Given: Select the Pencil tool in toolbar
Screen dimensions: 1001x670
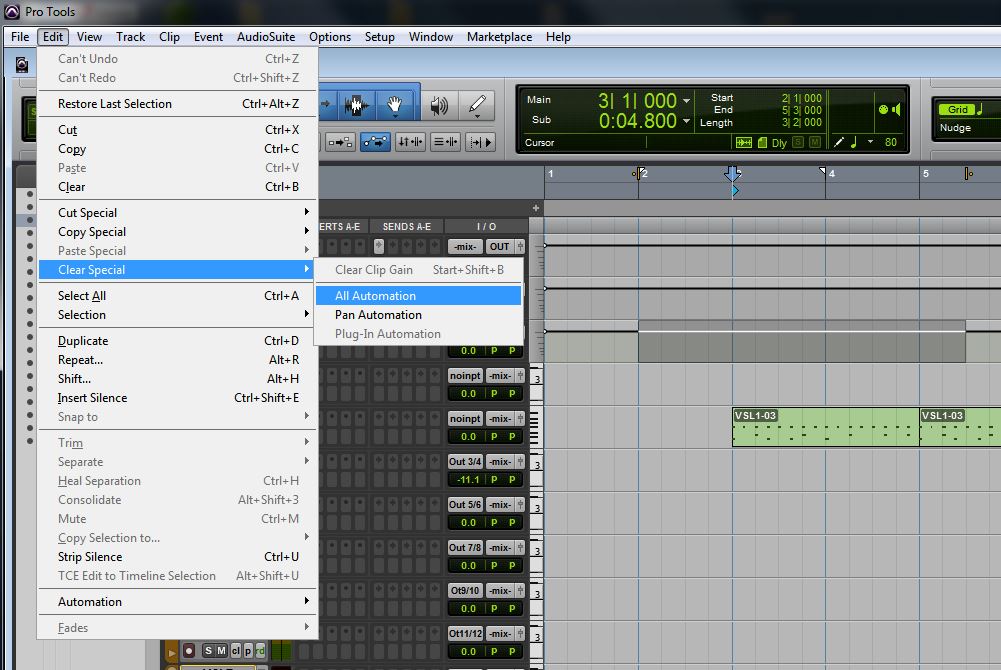Looking at the screenshot, I should point(477,105).
